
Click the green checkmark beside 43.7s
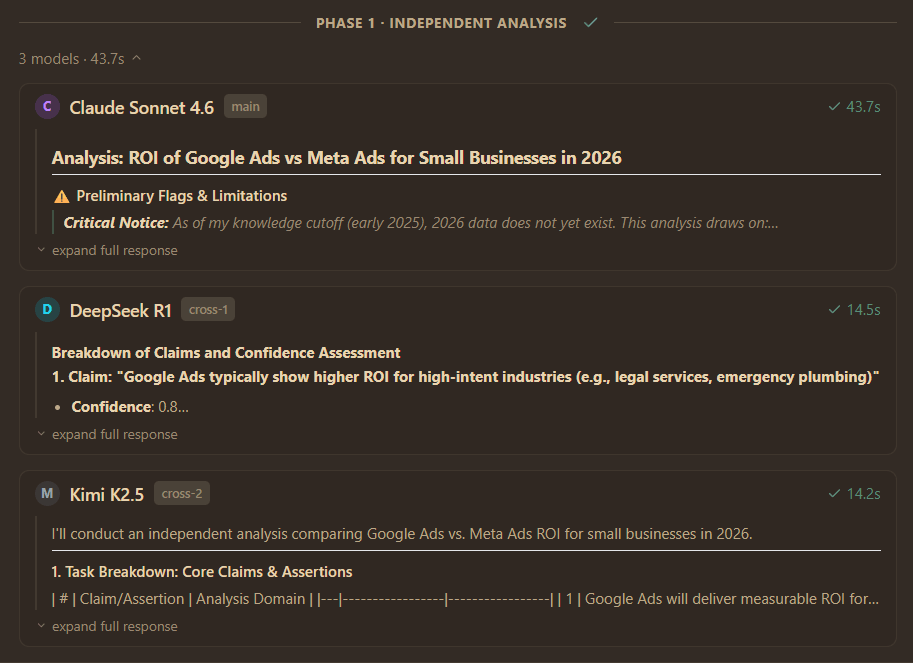[x=833, y=106]
